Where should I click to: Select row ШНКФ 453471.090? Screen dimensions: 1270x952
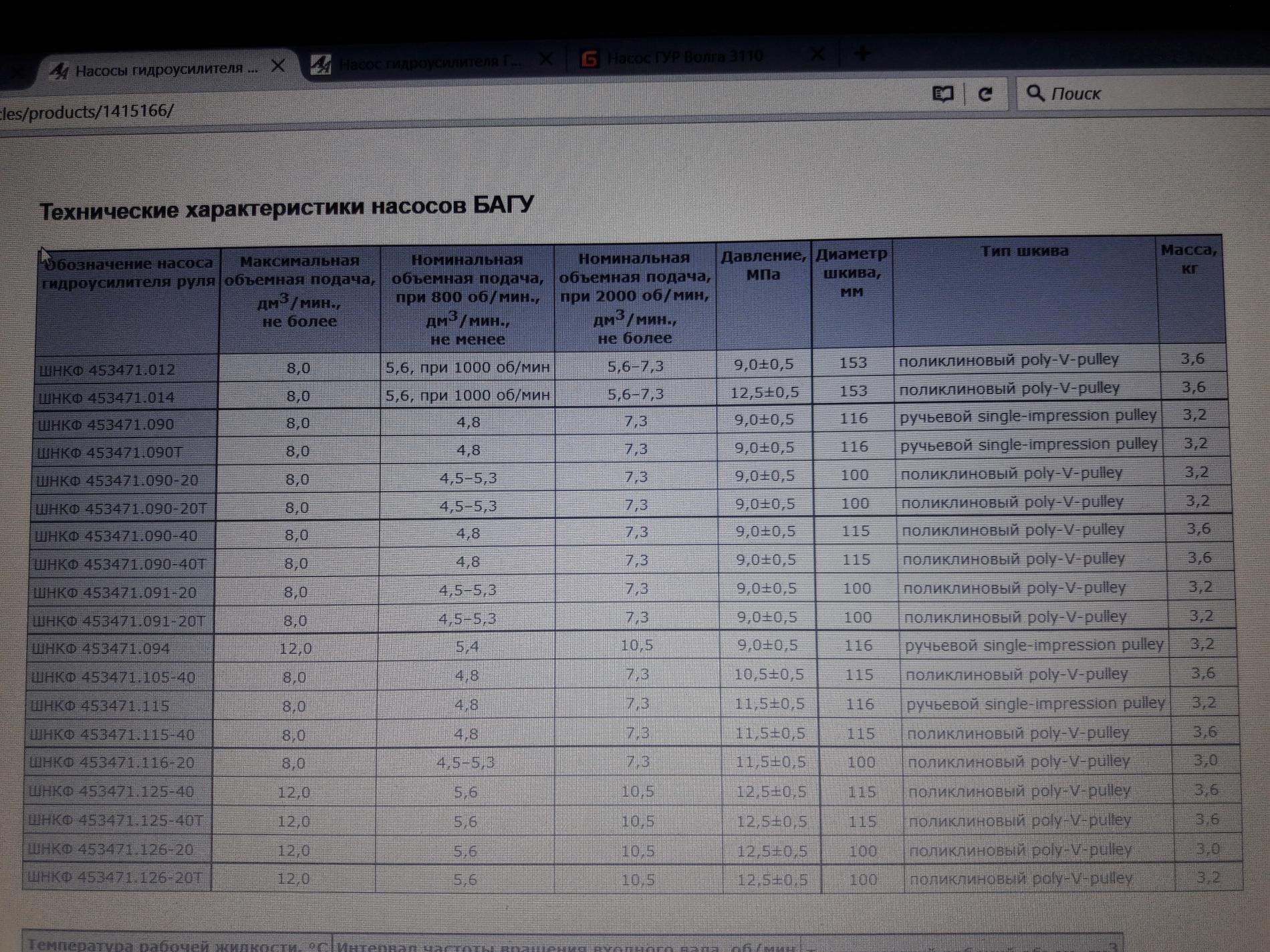(x=631, y=422)
